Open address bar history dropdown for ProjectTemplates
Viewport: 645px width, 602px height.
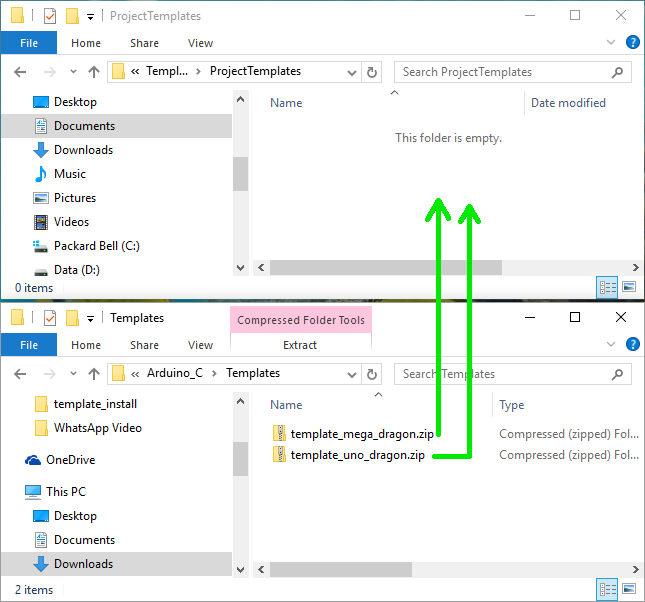click(351, 72)
